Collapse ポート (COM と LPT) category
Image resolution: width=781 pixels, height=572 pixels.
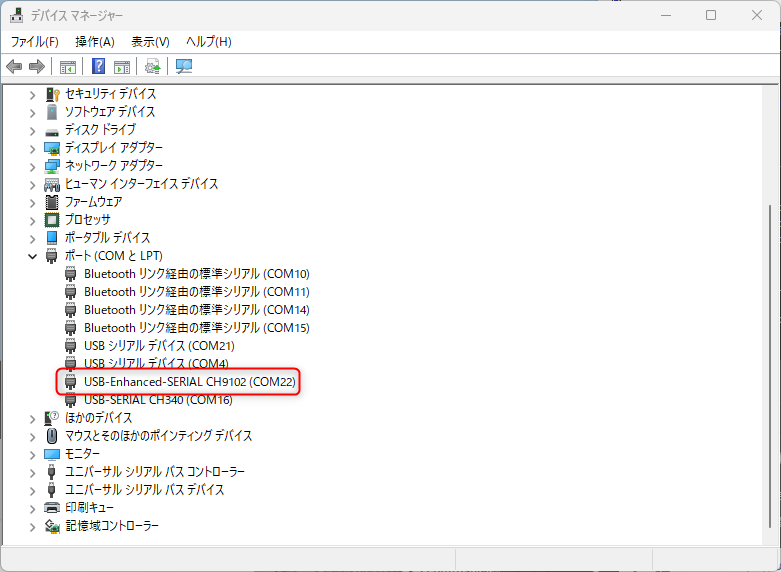(32, 256)
